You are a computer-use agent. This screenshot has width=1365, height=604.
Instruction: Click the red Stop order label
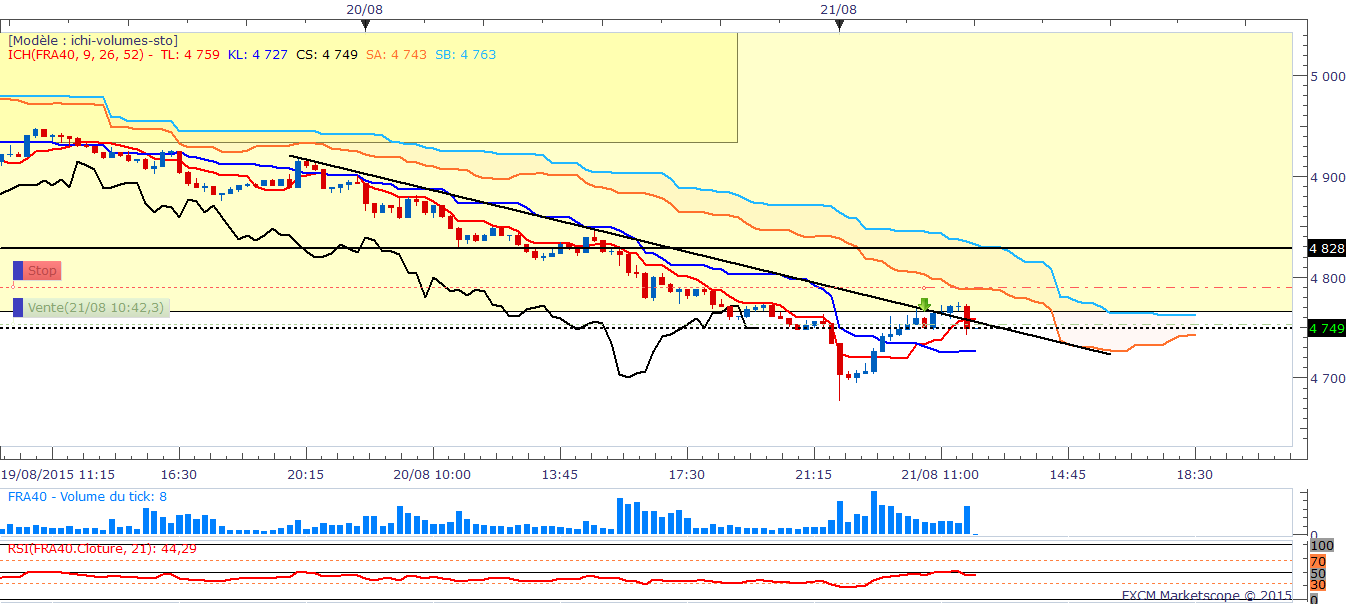(43, 270)
